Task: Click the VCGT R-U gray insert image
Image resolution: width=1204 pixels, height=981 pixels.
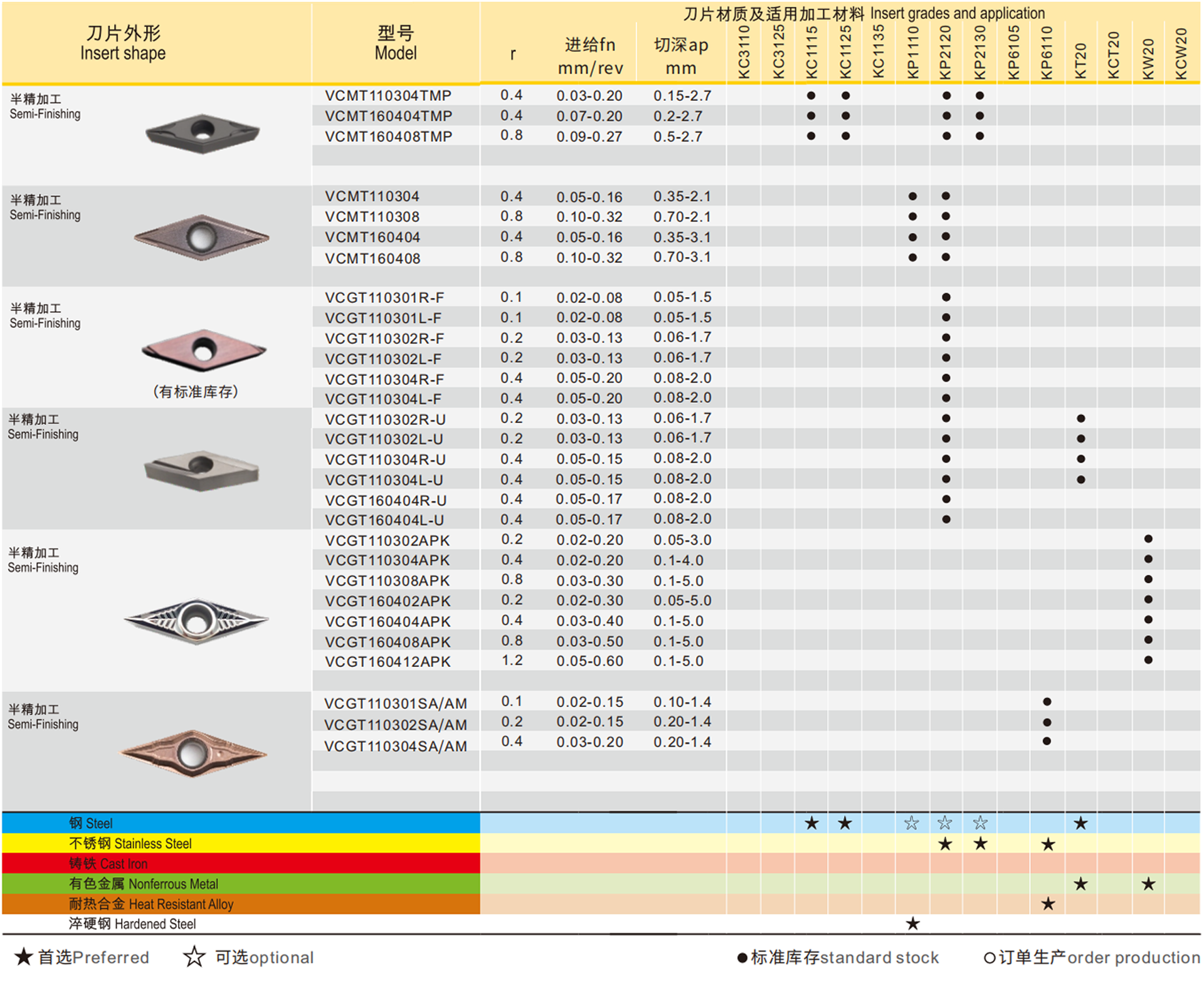Action: 201,470
